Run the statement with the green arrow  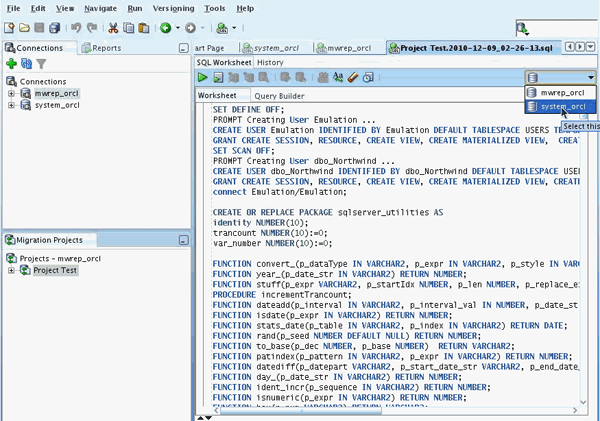[203, 77]
